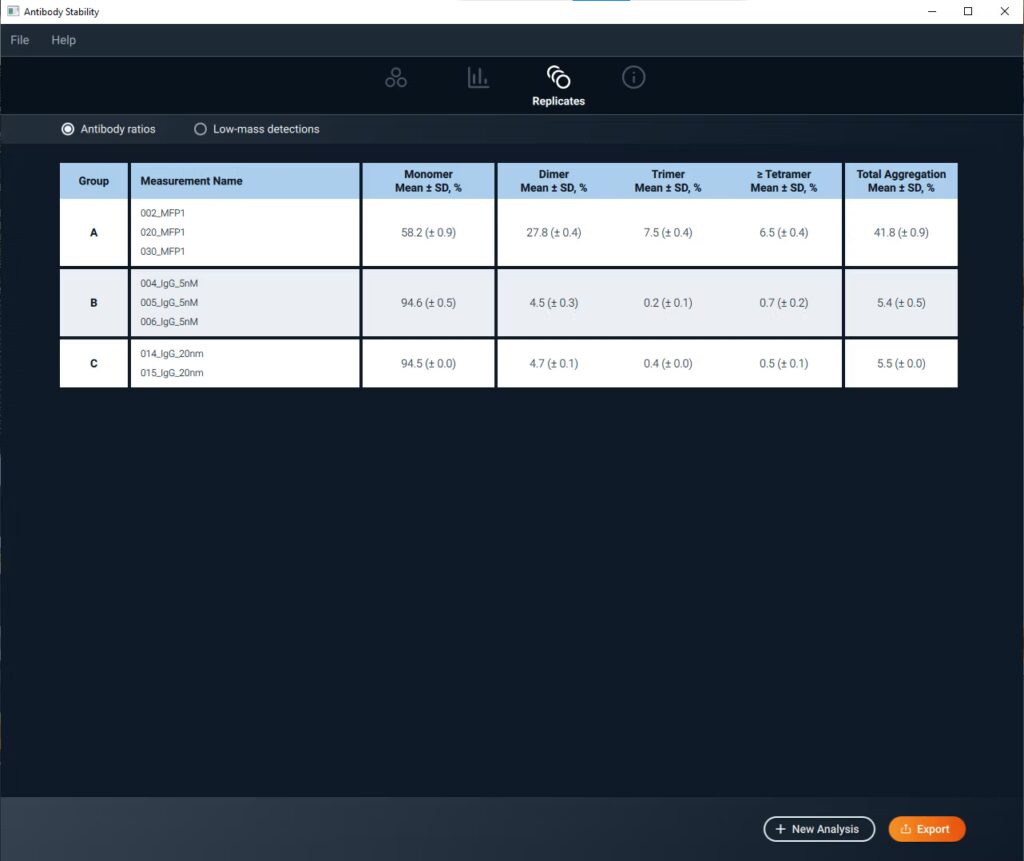Enable the Low-mass detections radio option
1024x861 pixels.
click(x=200, y=129)
